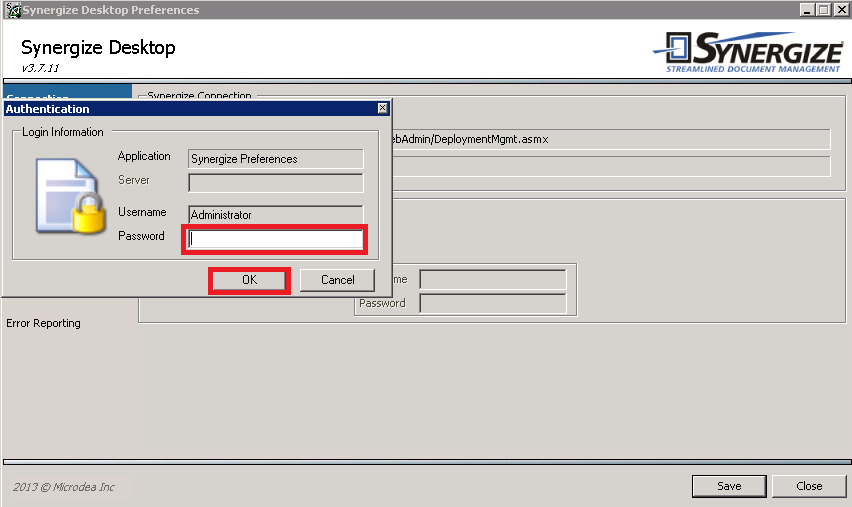The image size is (852, 507).
Task: Click the Synergize logo
Action: tap(748, 52)
